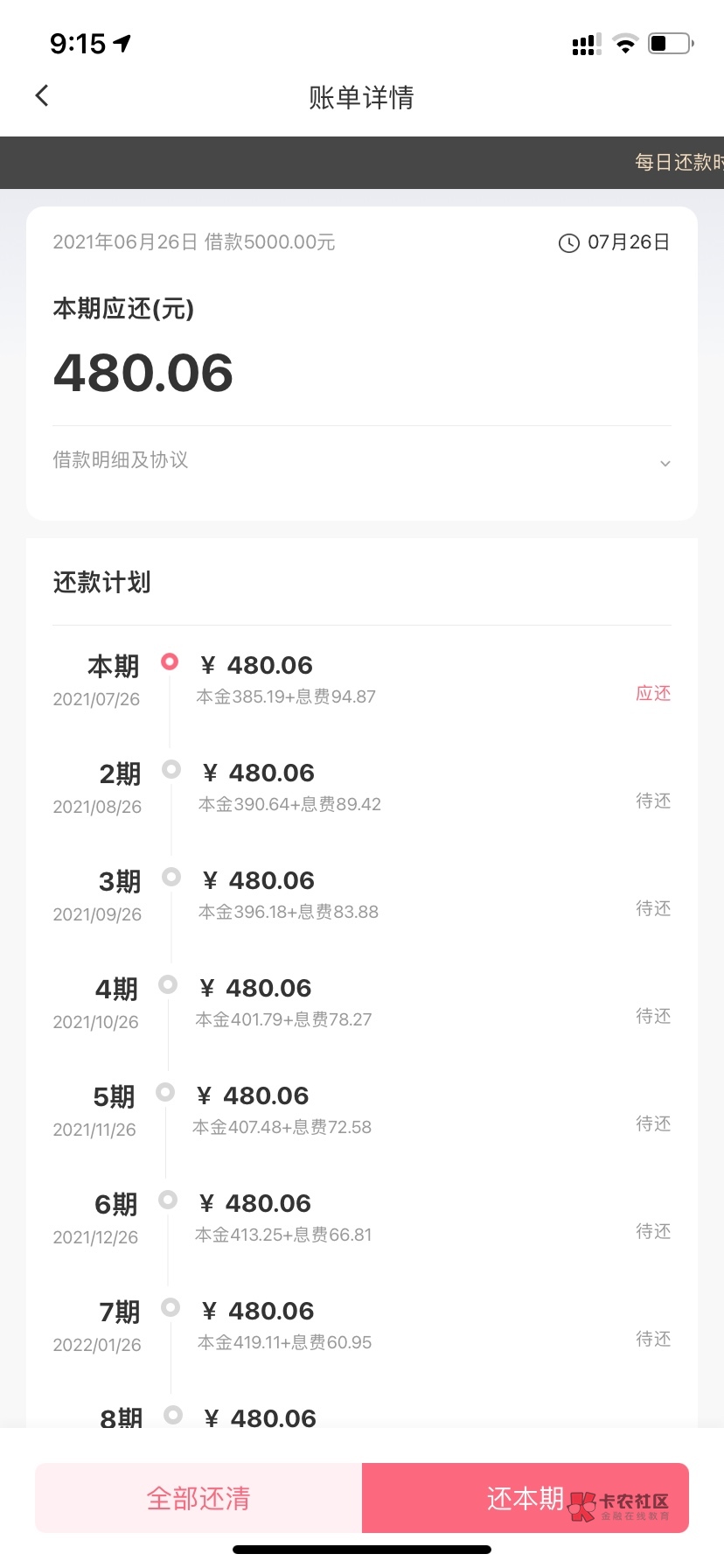Tap the scrolling 每日还款 notice banner

click(679, 163)
